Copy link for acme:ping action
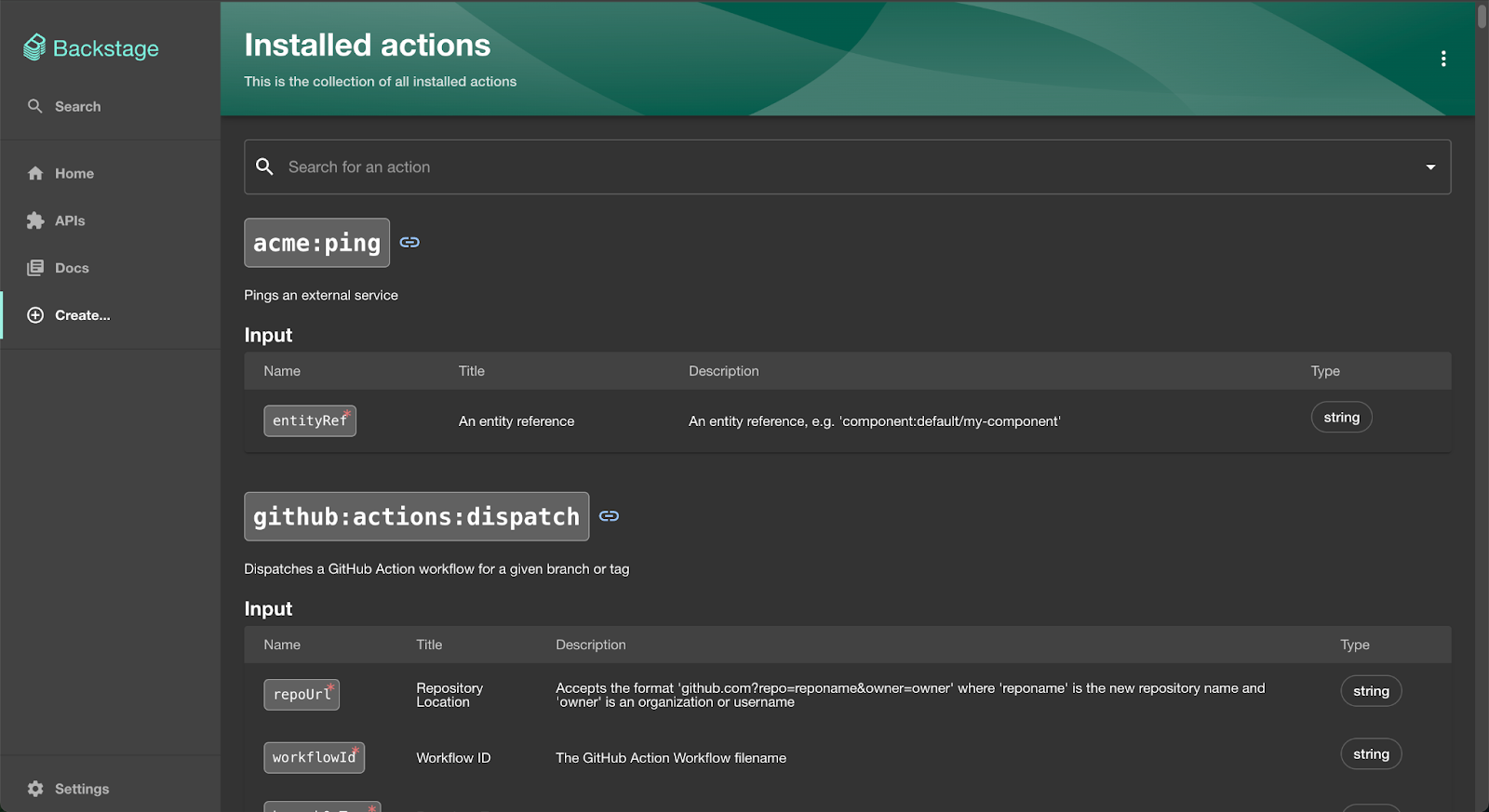The width and height of the screenshot is (1489, 812). (409, 243)
